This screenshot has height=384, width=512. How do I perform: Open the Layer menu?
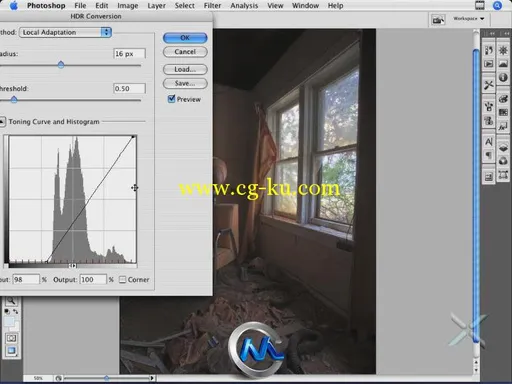click(156, 6)
